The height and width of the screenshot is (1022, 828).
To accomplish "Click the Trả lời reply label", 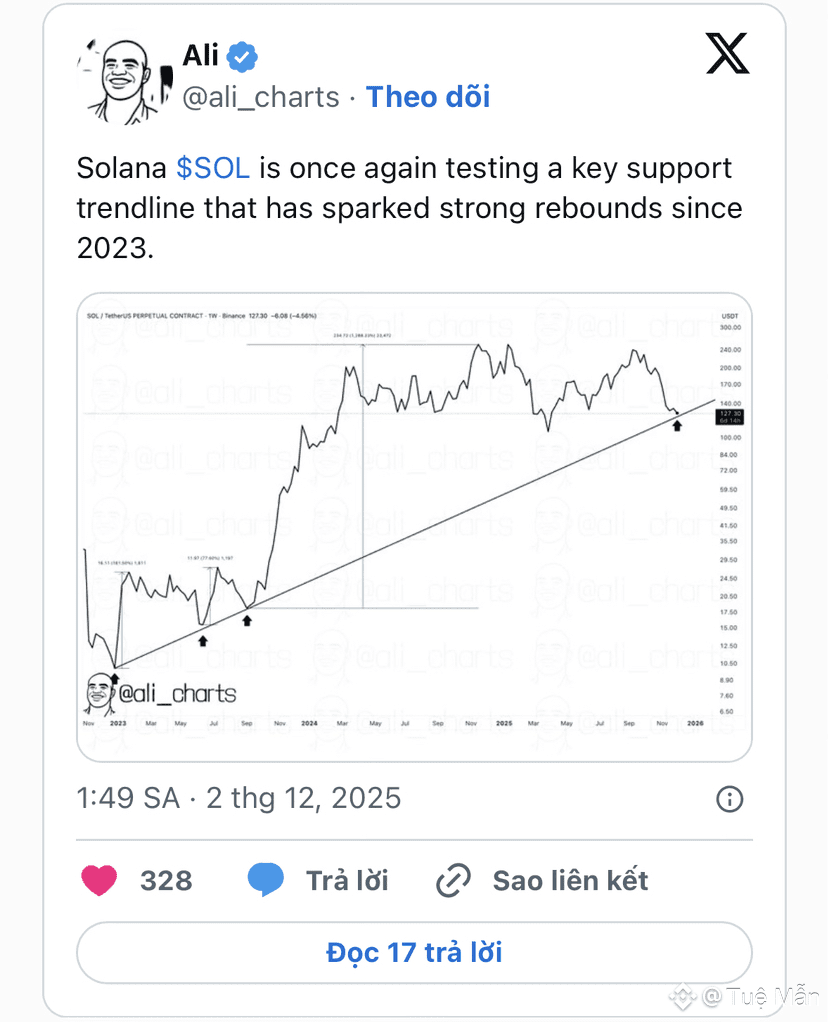I will tap(347, 881).
